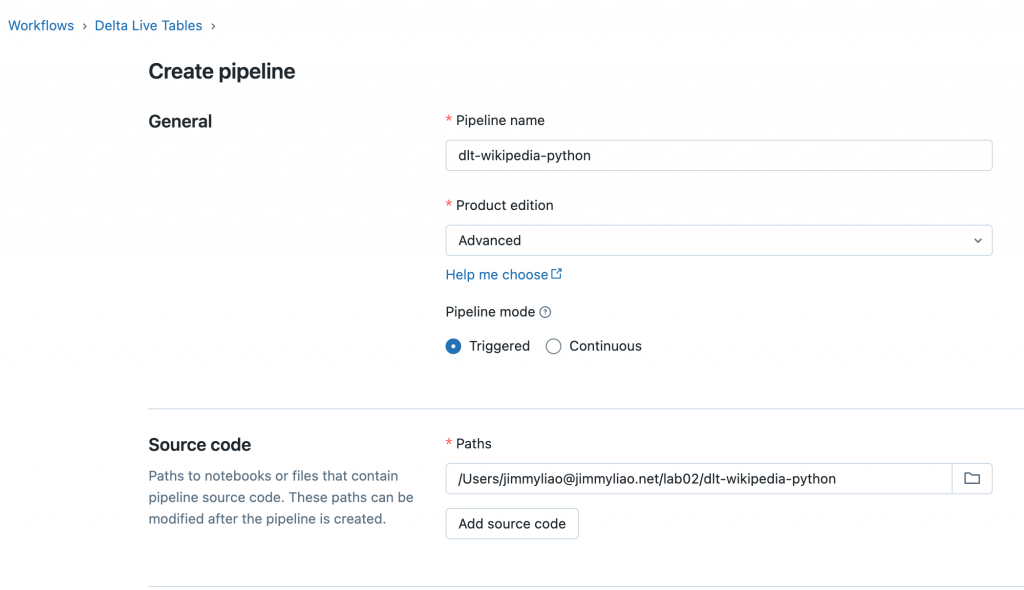Viewport: 1024px width, 590px height.
Task: Click the Create pipeline page heading
Action: (221, 71)
